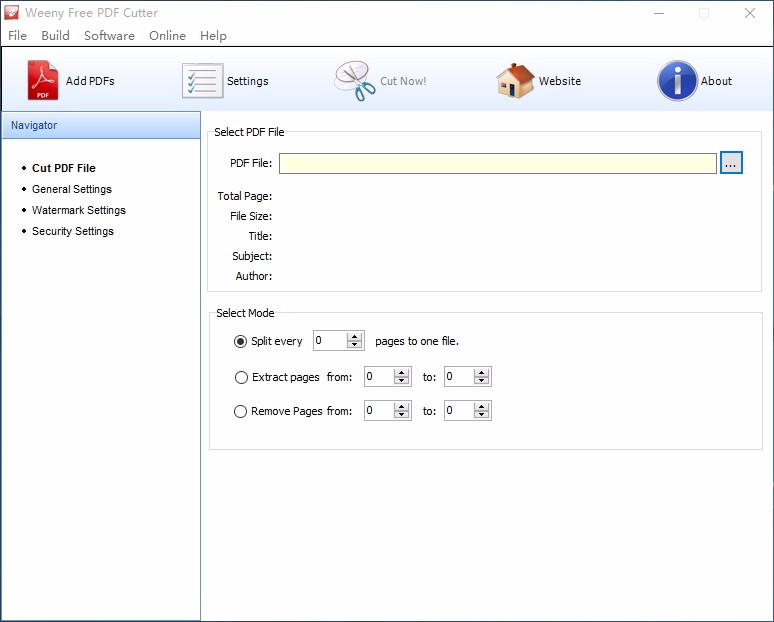
Task: Open the Build menu
Action: click(55, 36)
